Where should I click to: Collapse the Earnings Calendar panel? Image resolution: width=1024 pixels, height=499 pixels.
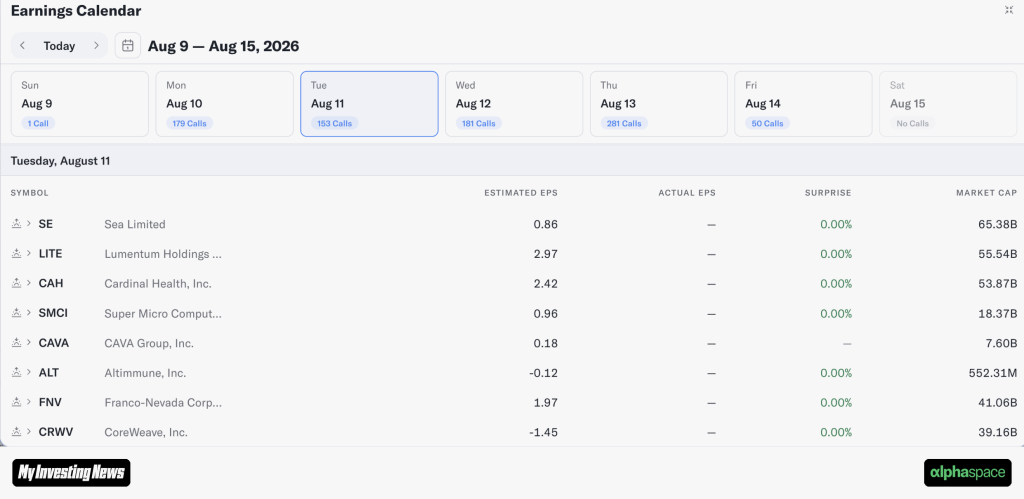point(1009,10)
